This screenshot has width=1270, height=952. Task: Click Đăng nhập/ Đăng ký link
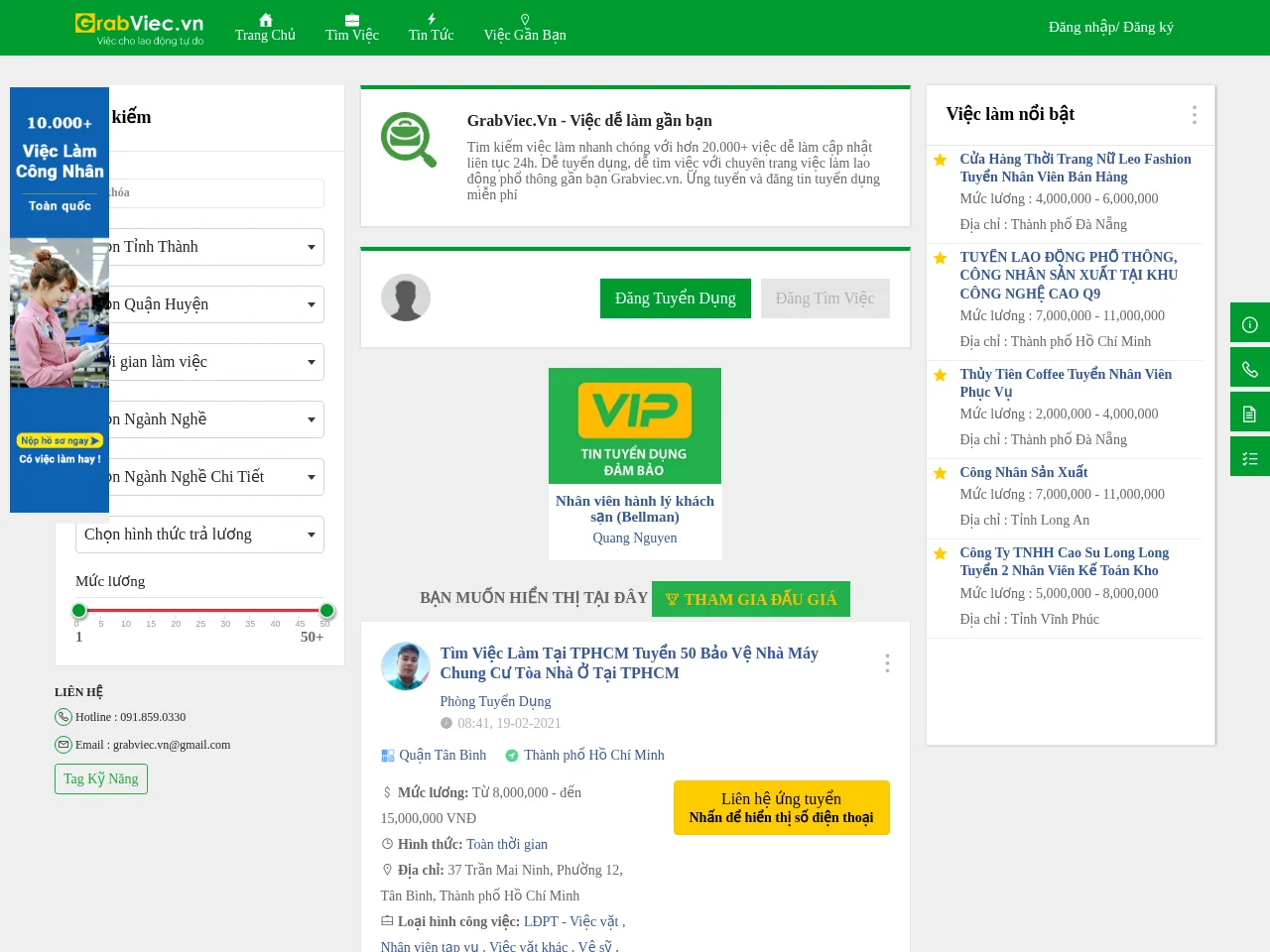coord(1111,27)
